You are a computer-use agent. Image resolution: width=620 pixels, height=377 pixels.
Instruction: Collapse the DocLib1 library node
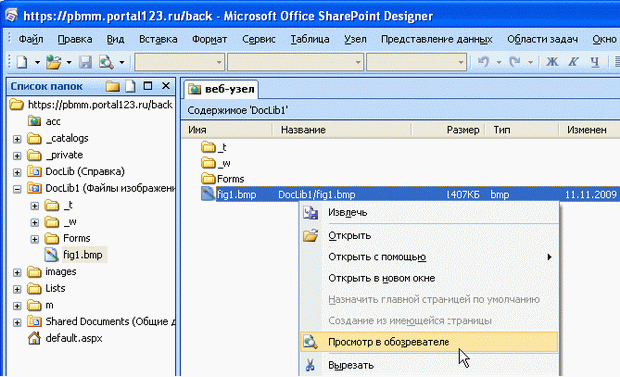[x=17, y=189]
